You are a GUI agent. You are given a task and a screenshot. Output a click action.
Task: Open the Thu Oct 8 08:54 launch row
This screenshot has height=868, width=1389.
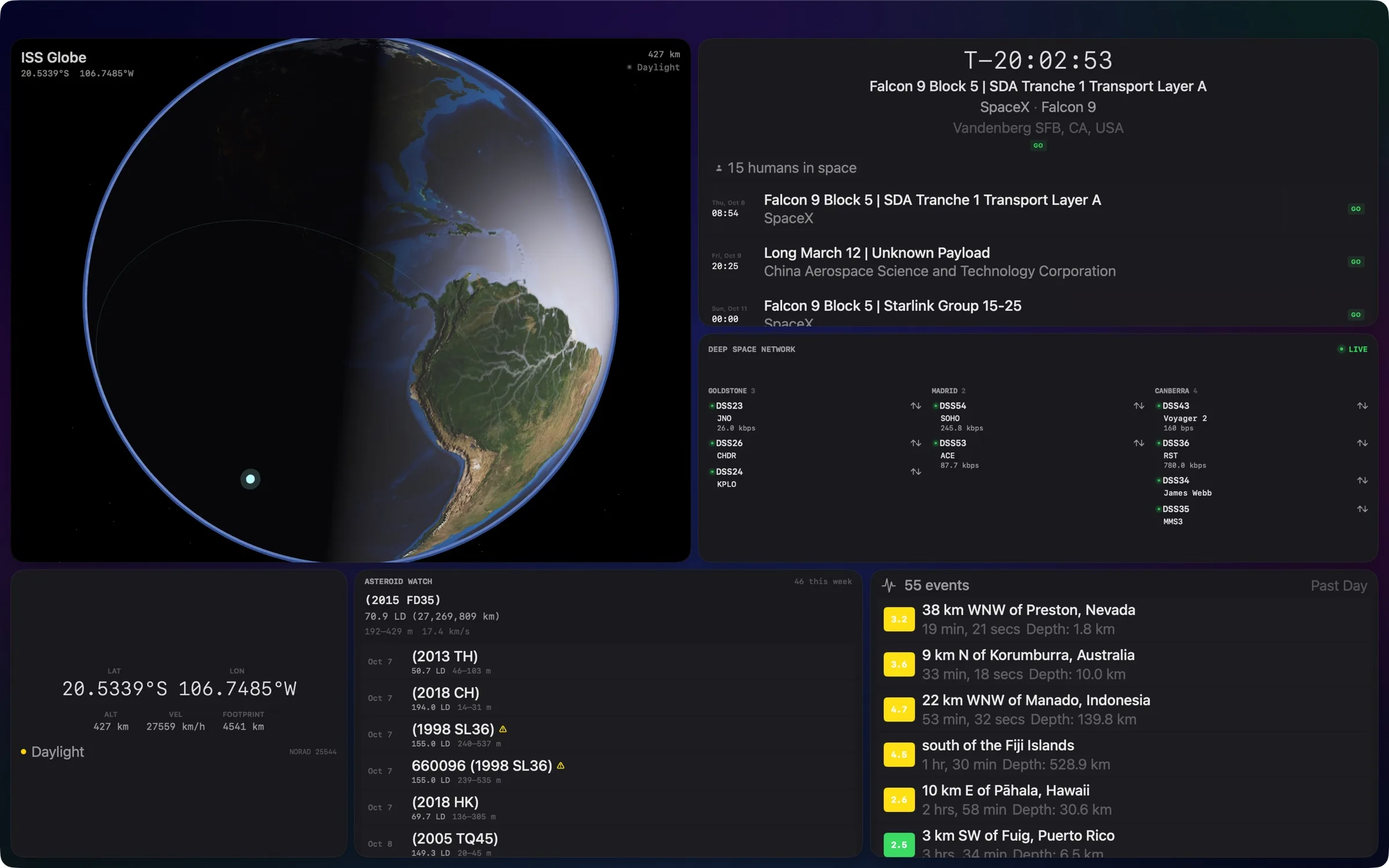tap(1038, 209)
